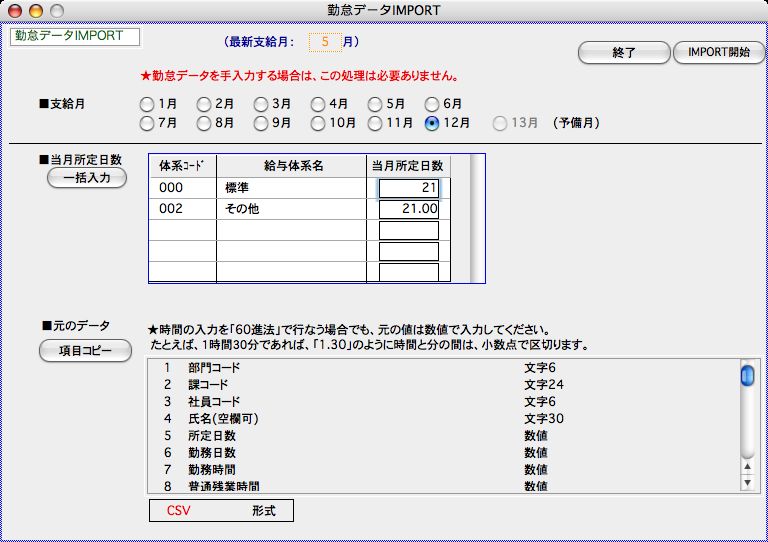Screen dimensions: 768x542
Task: Choose 6月 as payment month
Action: 432,104
